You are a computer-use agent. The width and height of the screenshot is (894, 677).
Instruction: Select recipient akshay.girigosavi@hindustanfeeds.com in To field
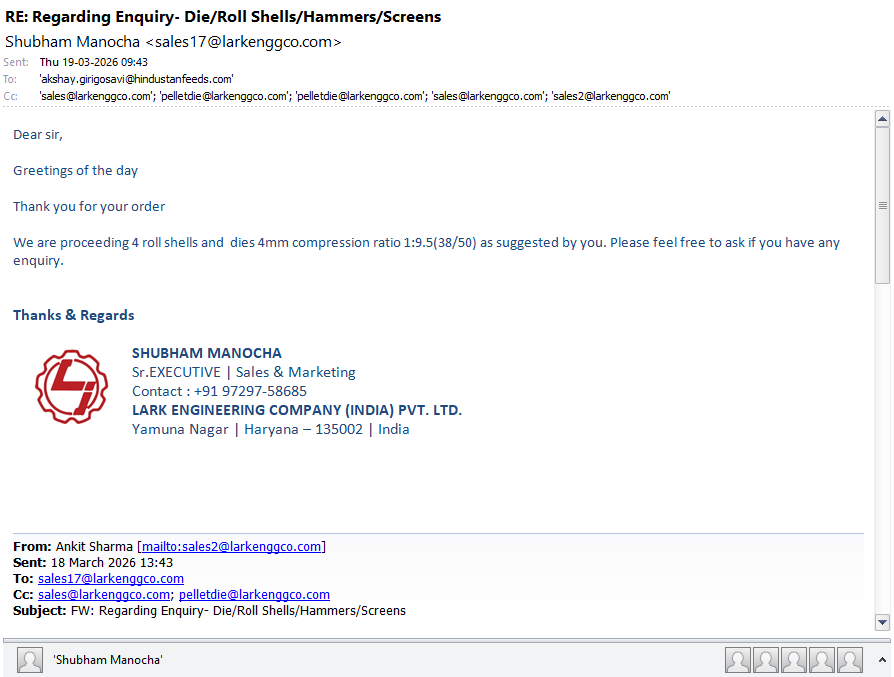tap(136, 79)
